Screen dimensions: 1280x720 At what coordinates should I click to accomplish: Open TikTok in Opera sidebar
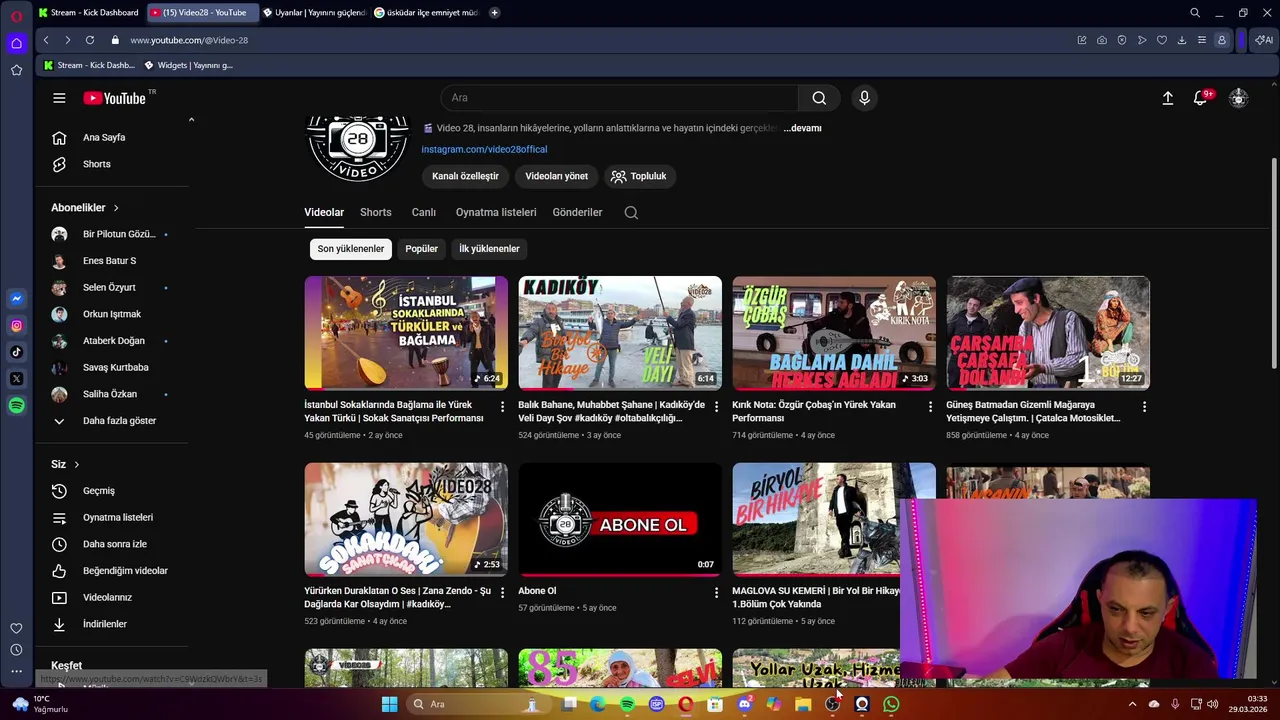click(x=16, y=352)
